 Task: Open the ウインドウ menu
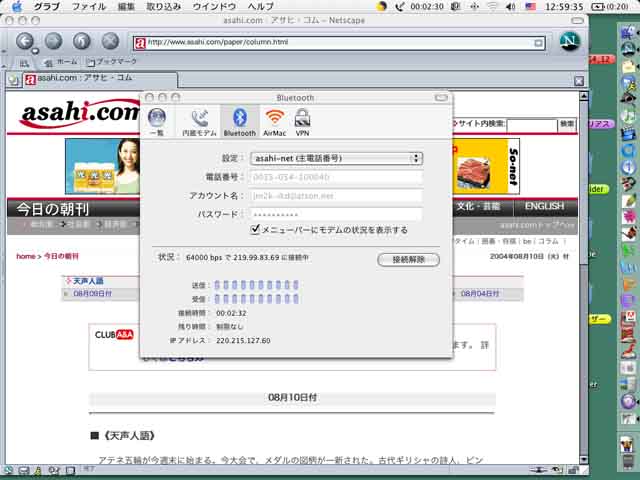tap(214, 7)
